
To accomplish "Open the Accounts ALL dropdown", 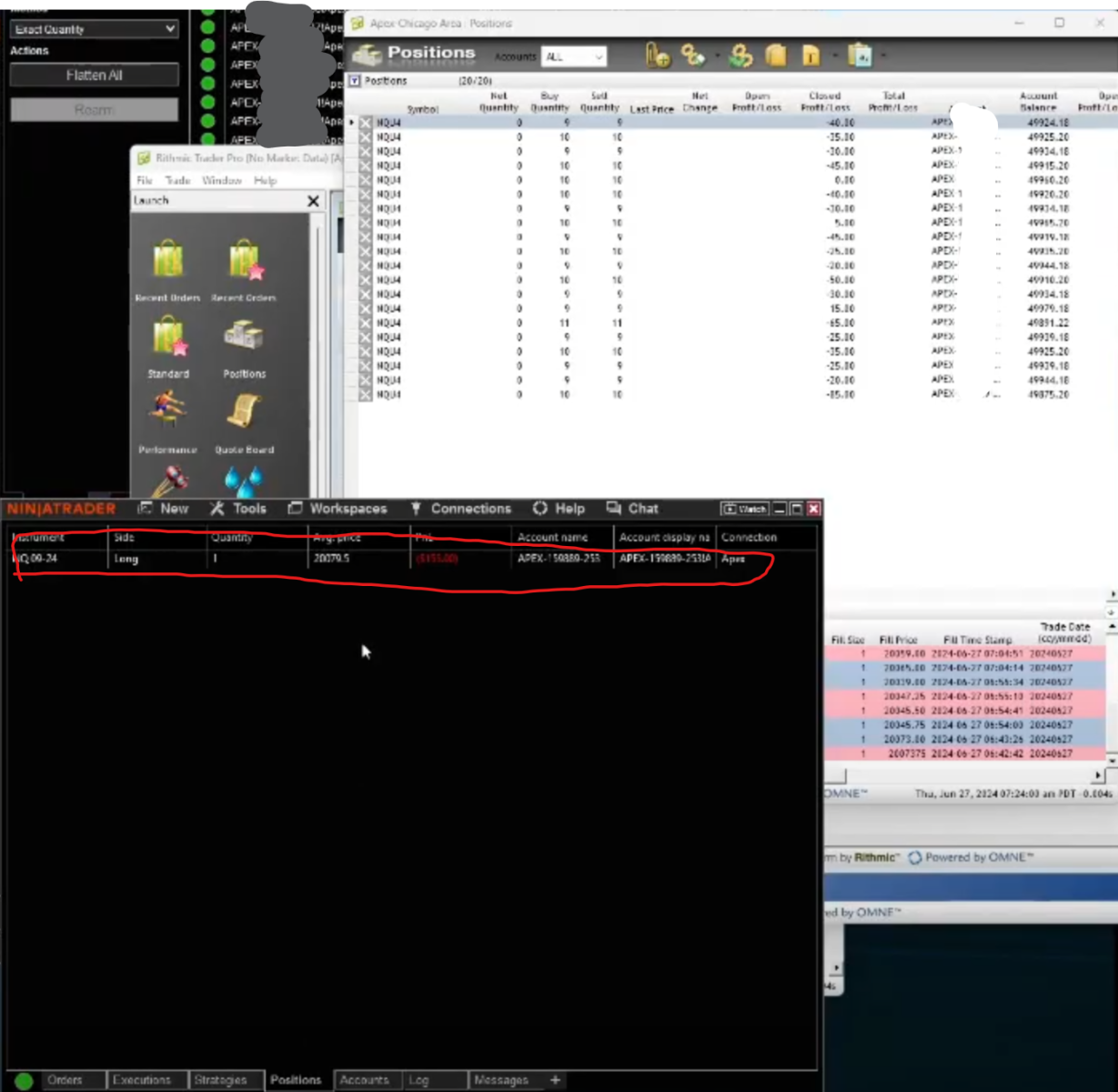I will [x=574, y=56].
